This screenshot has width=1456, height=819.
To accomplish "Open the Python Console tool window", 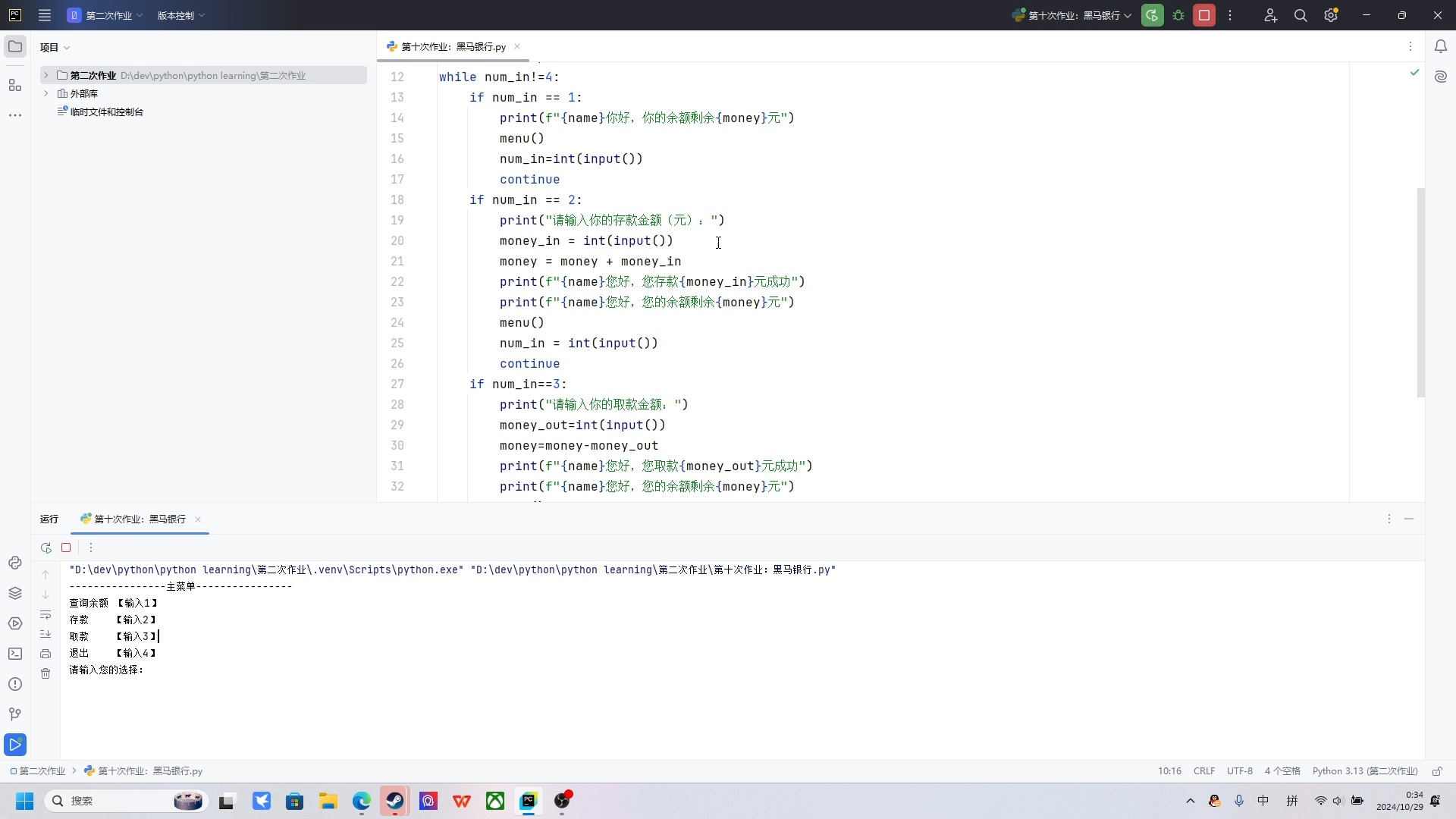I will point(15,563).
